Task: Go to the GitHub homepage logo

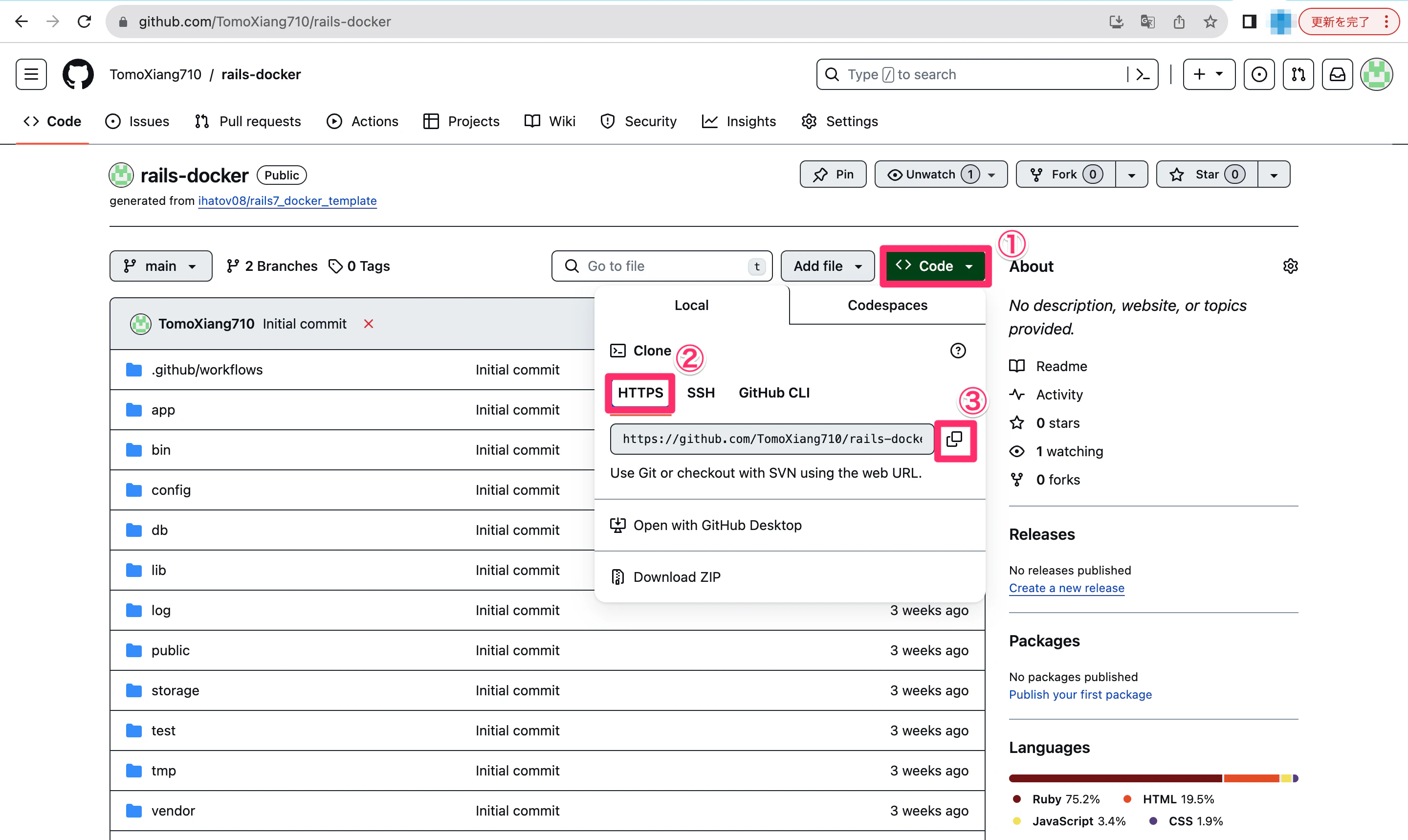Action: pyautogui.click(x=78, y=74)
